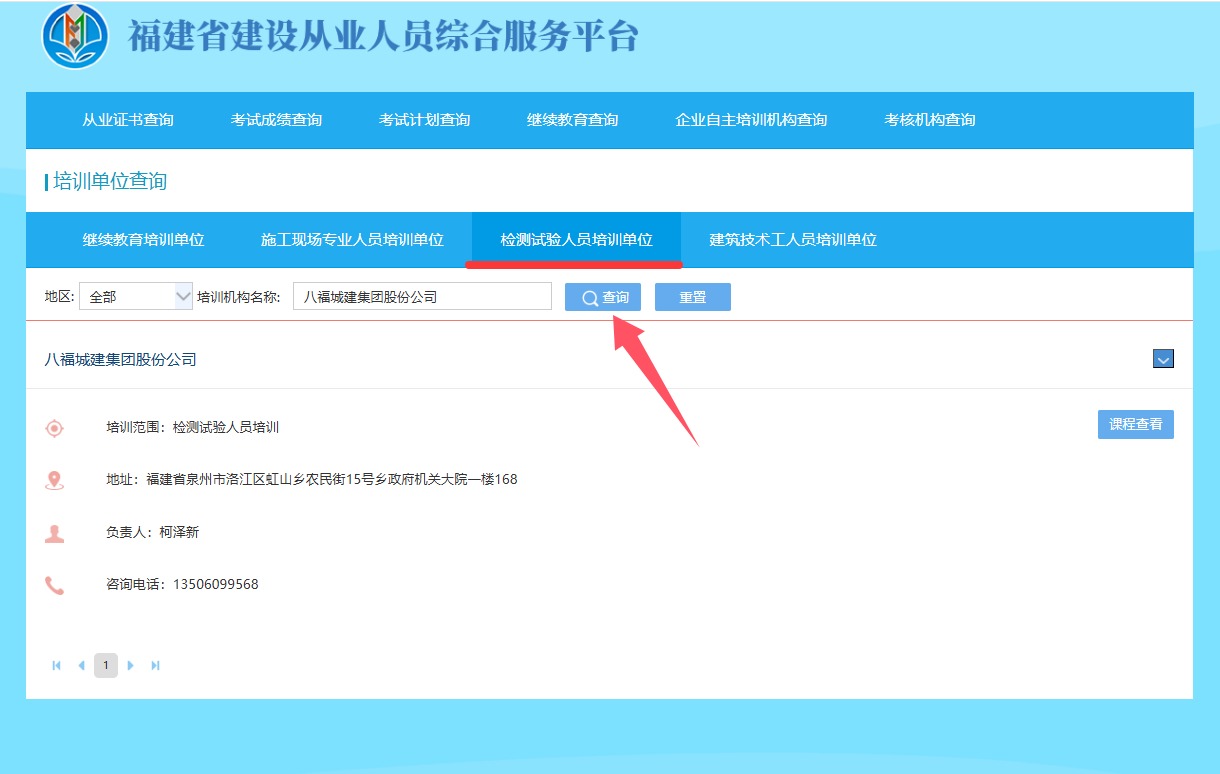This screenshot has width=1220, height=774.
Task: Click the first-page pagination icon
Action: pos(56,664)
